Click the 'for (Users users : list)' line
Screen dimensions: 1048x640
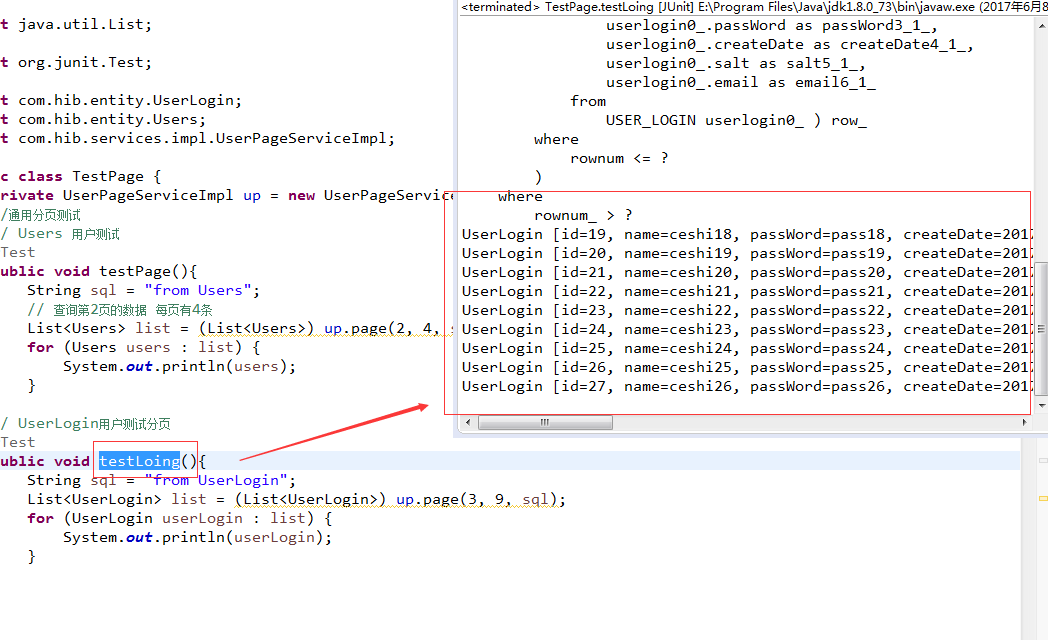pos(144,347)
